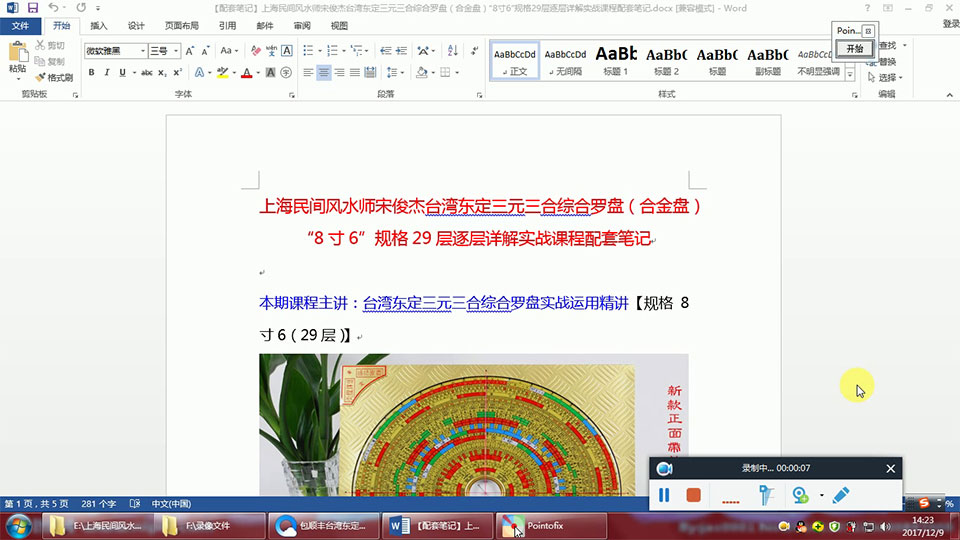Open the bullet list dropdown arrow

click(x=320, y=51)
